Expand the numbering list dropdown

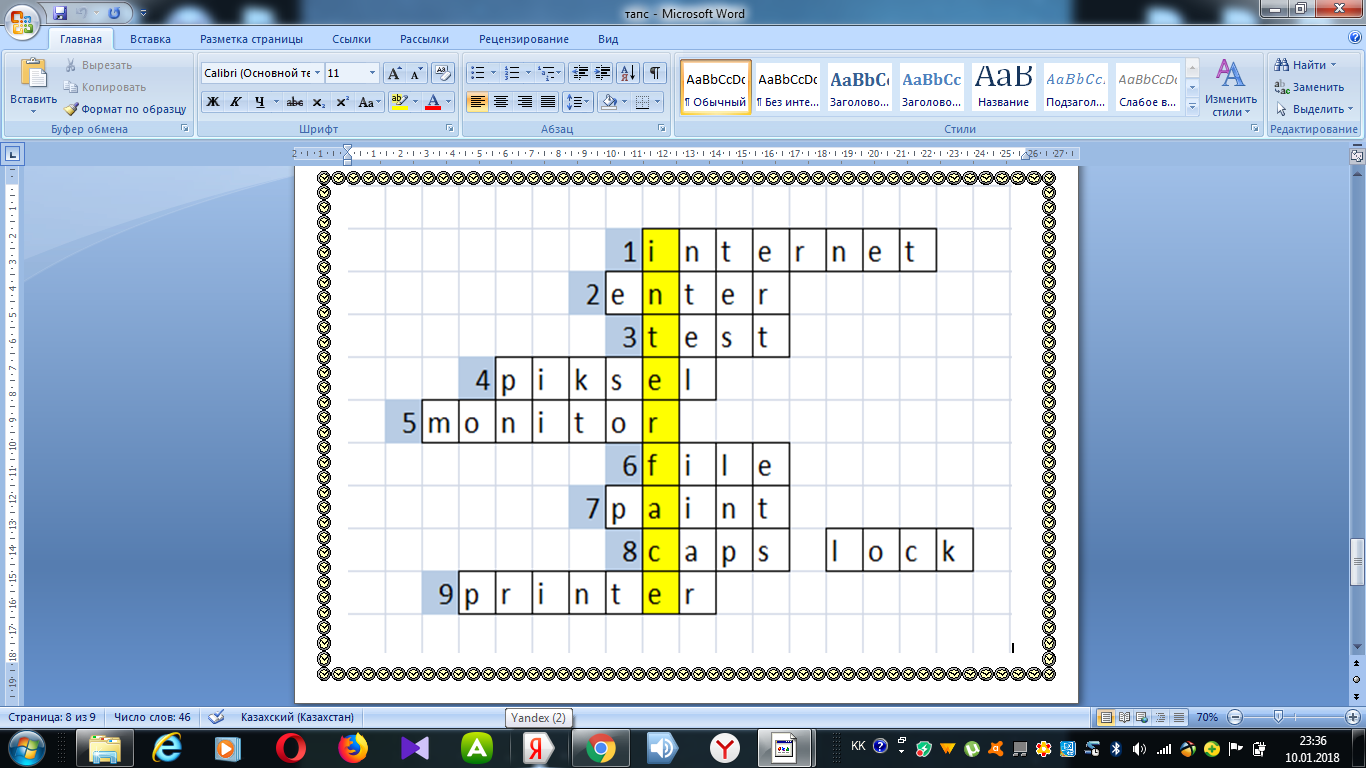[x=527, y=73]
